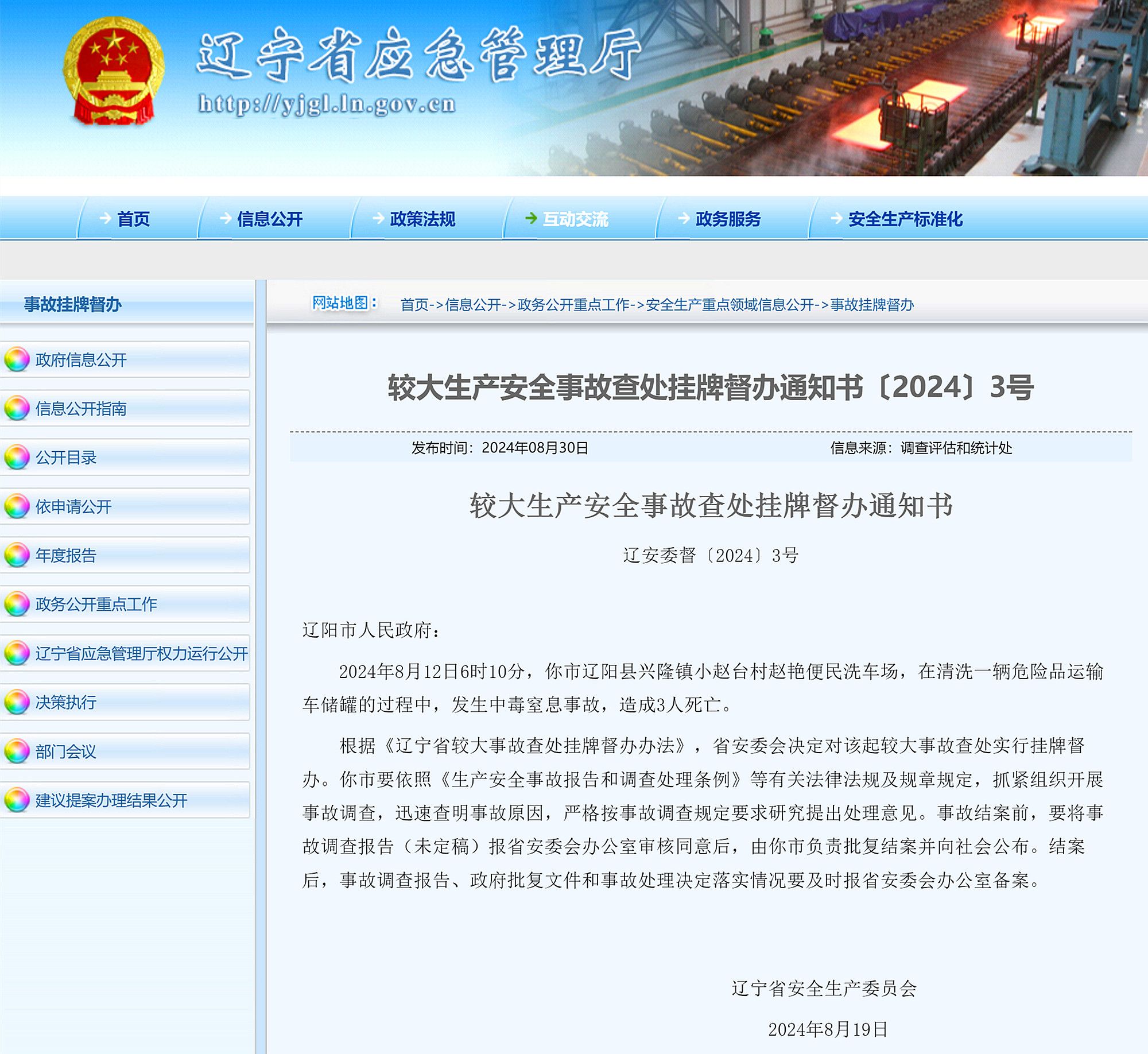
Task: Click the rainbow orb icon next to 政府信息公开
Action: [x=17, y=359]
